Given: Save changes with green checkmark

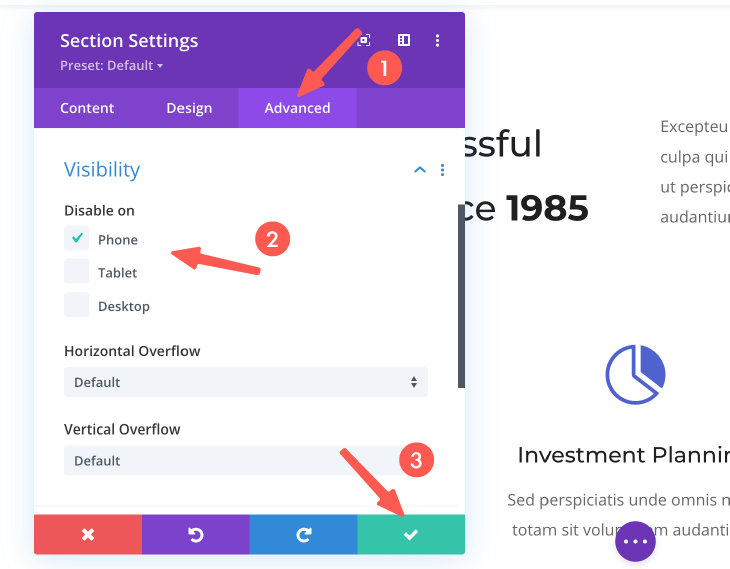Looking at the screenshot, I should pos(411,535).
